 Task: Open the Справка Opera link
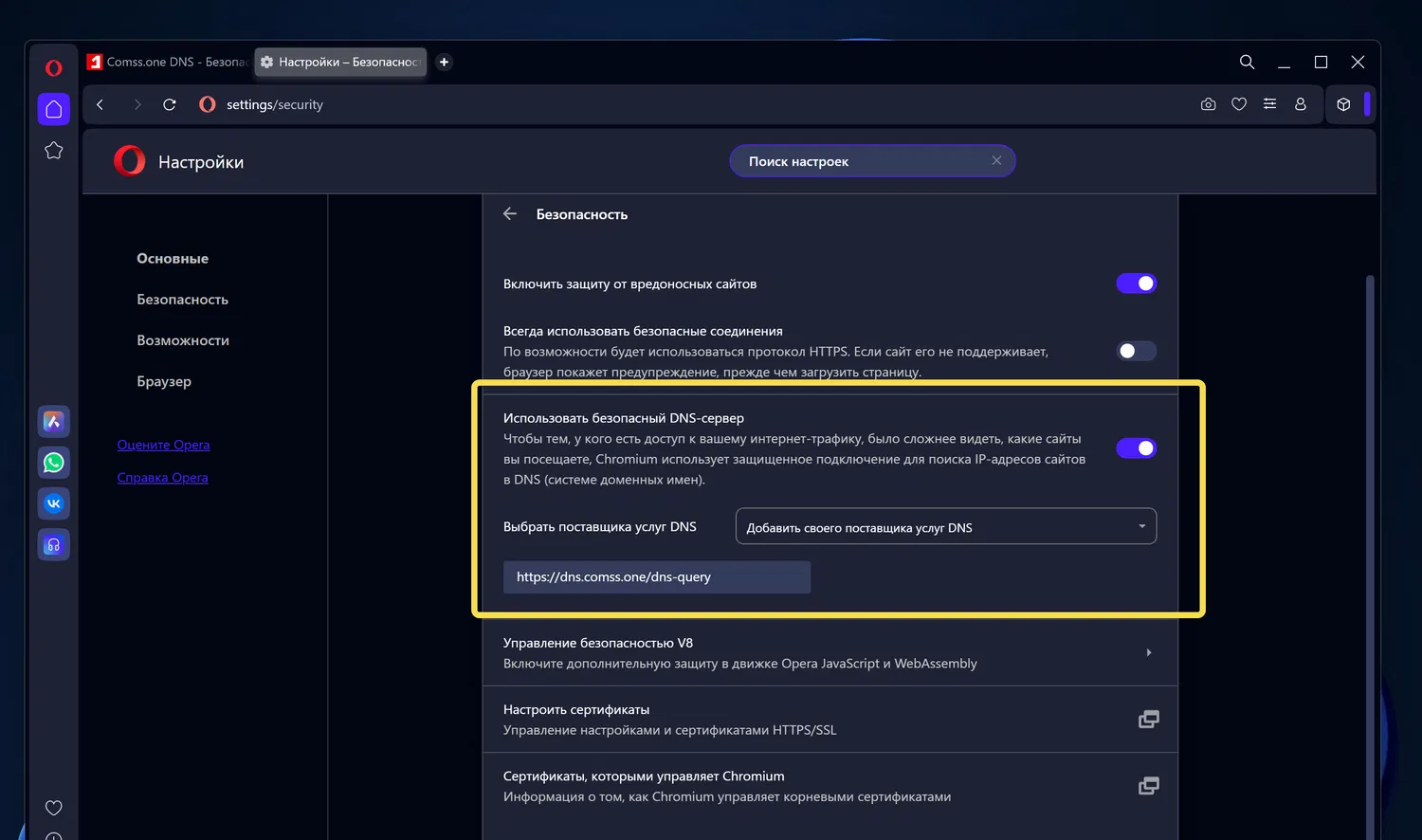[162, 478]
